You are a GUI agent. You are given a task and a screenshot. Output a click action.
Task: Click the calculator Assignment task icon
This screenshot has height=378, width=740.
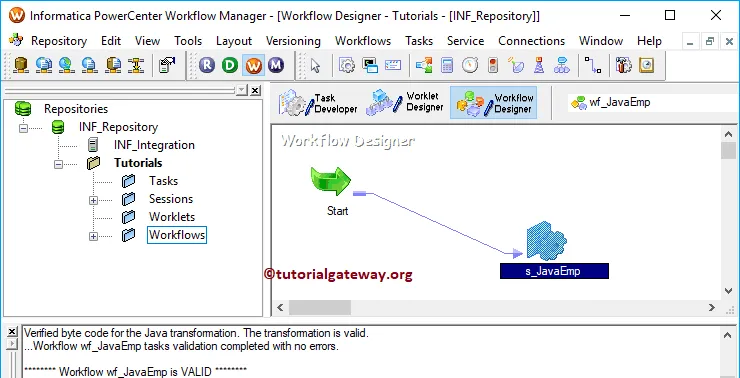[x=447, y=65]
